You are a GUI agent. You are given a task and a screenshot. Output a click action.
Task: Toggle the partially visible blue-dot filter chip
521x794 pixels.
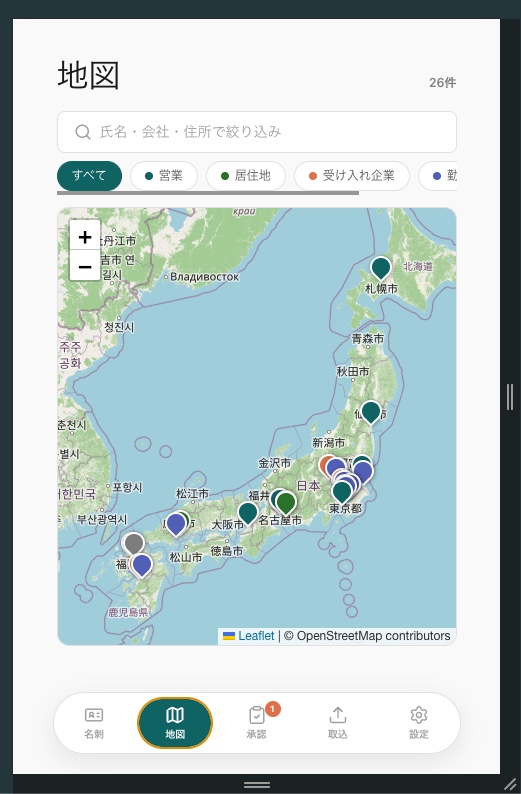click(x=438, y=176)
